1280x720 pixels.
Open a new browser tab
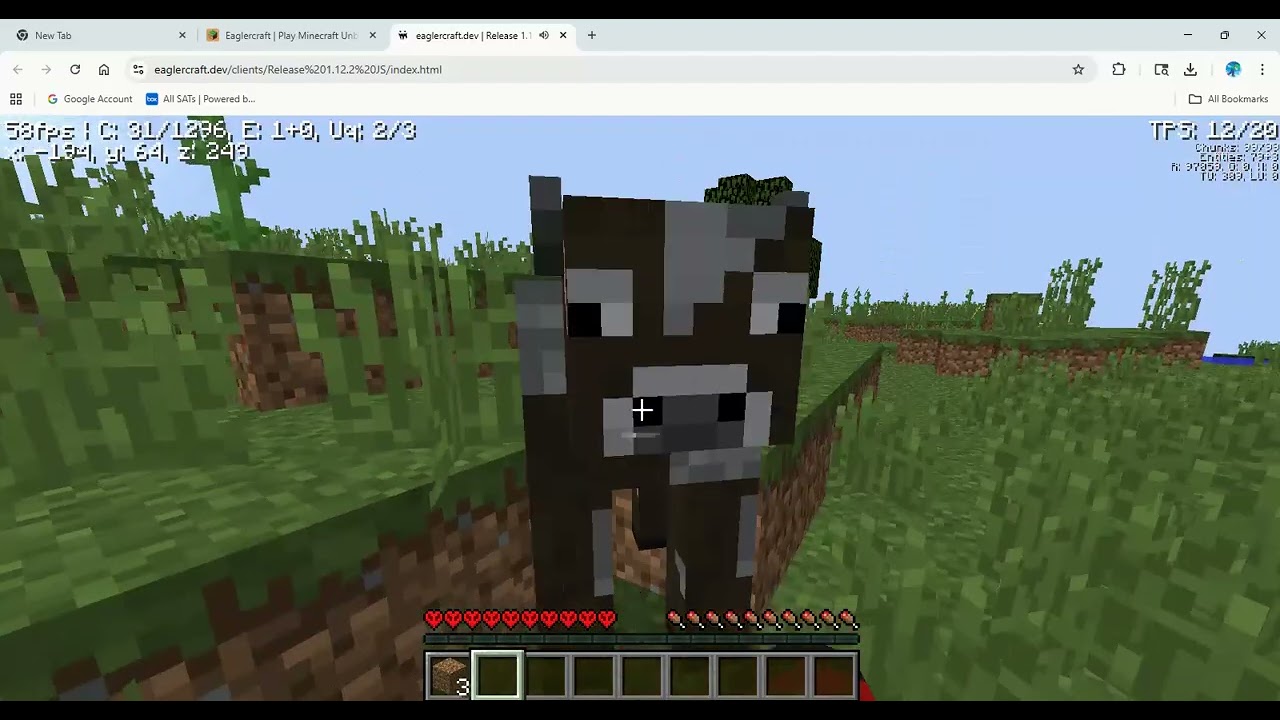point(592,35)
